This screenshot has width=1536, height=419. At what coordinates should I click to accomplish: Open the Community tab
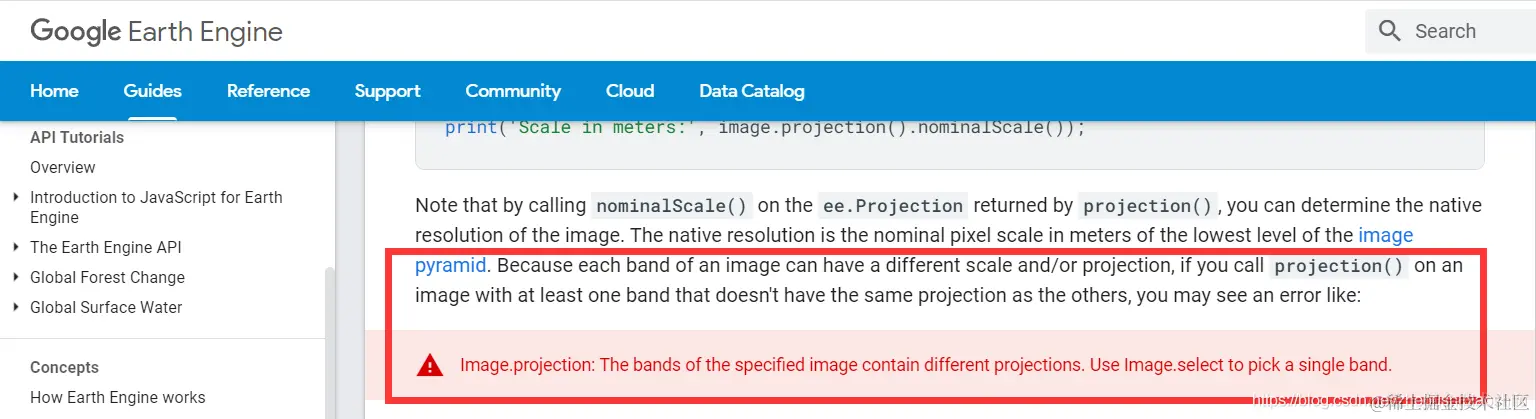[513, 91]
